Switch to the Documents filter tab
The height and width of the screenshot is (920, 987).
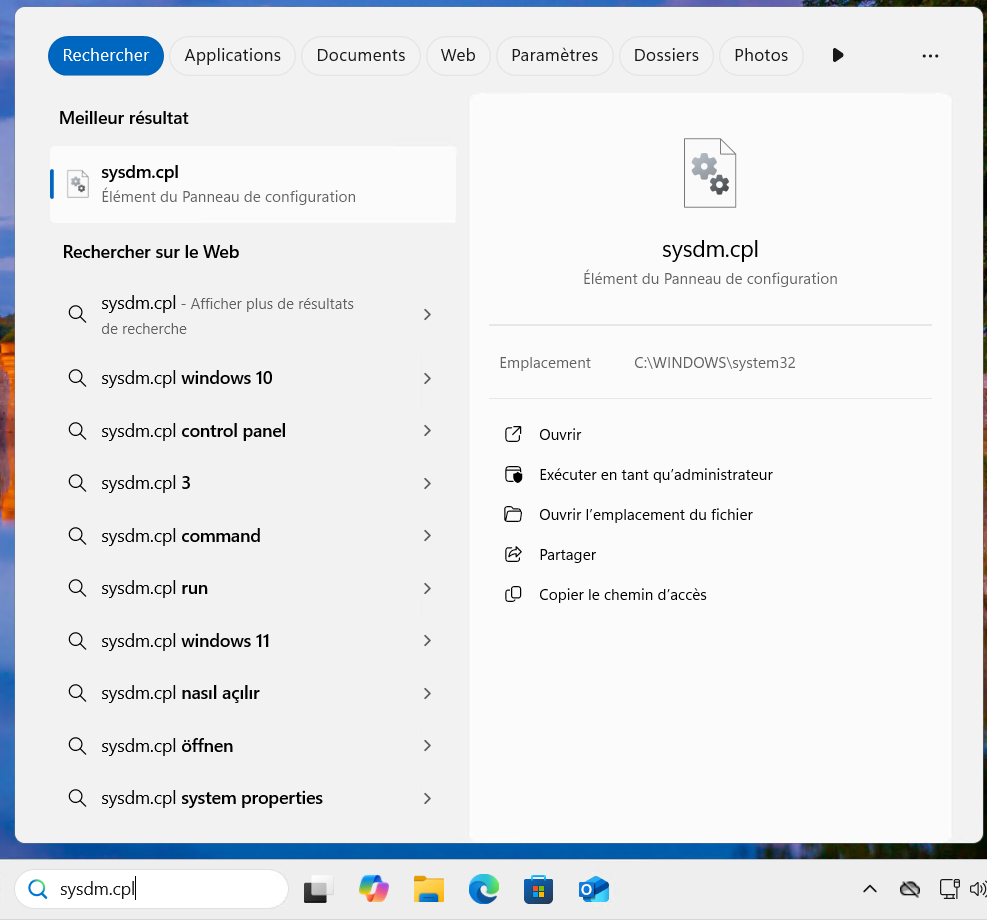[360, 56]
